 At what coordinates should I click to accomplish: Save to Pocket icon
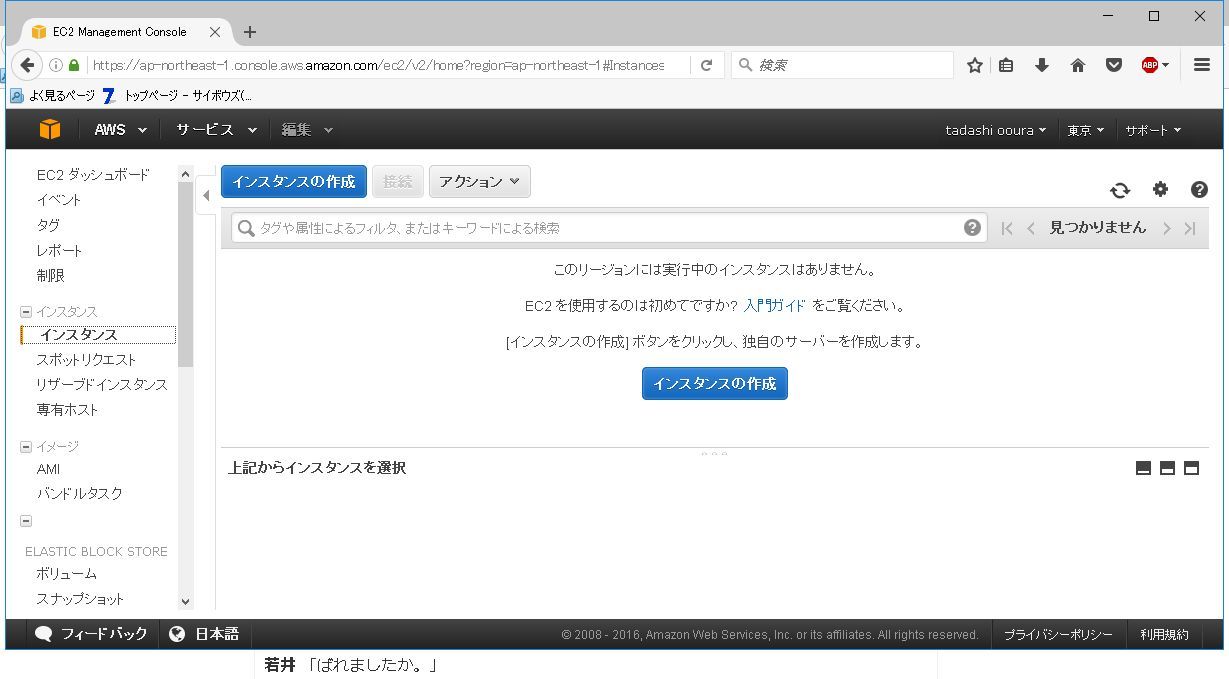1113,65
